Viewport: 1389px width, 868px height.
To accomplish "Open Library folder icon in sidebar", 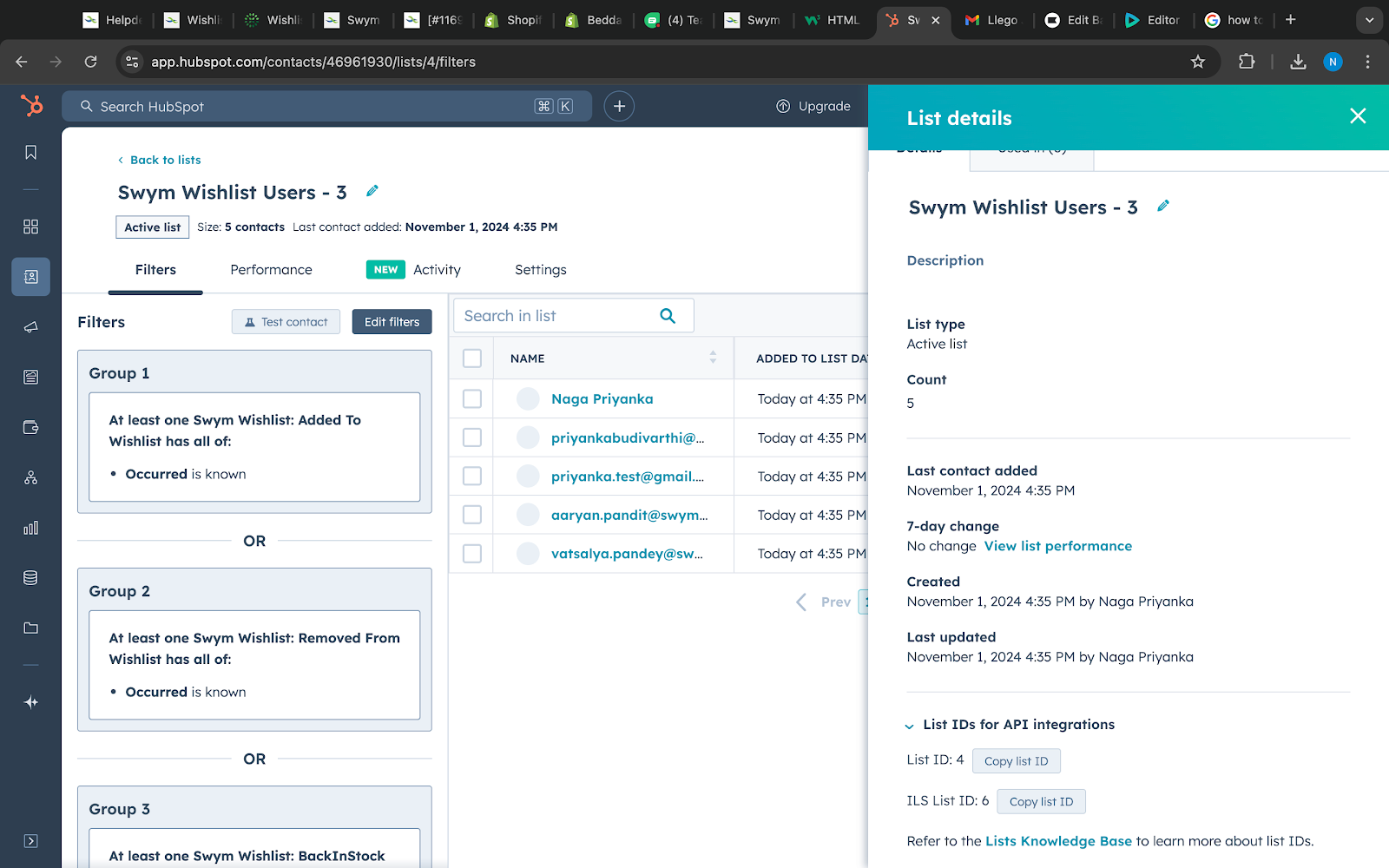I will click(x=30, y=628).
